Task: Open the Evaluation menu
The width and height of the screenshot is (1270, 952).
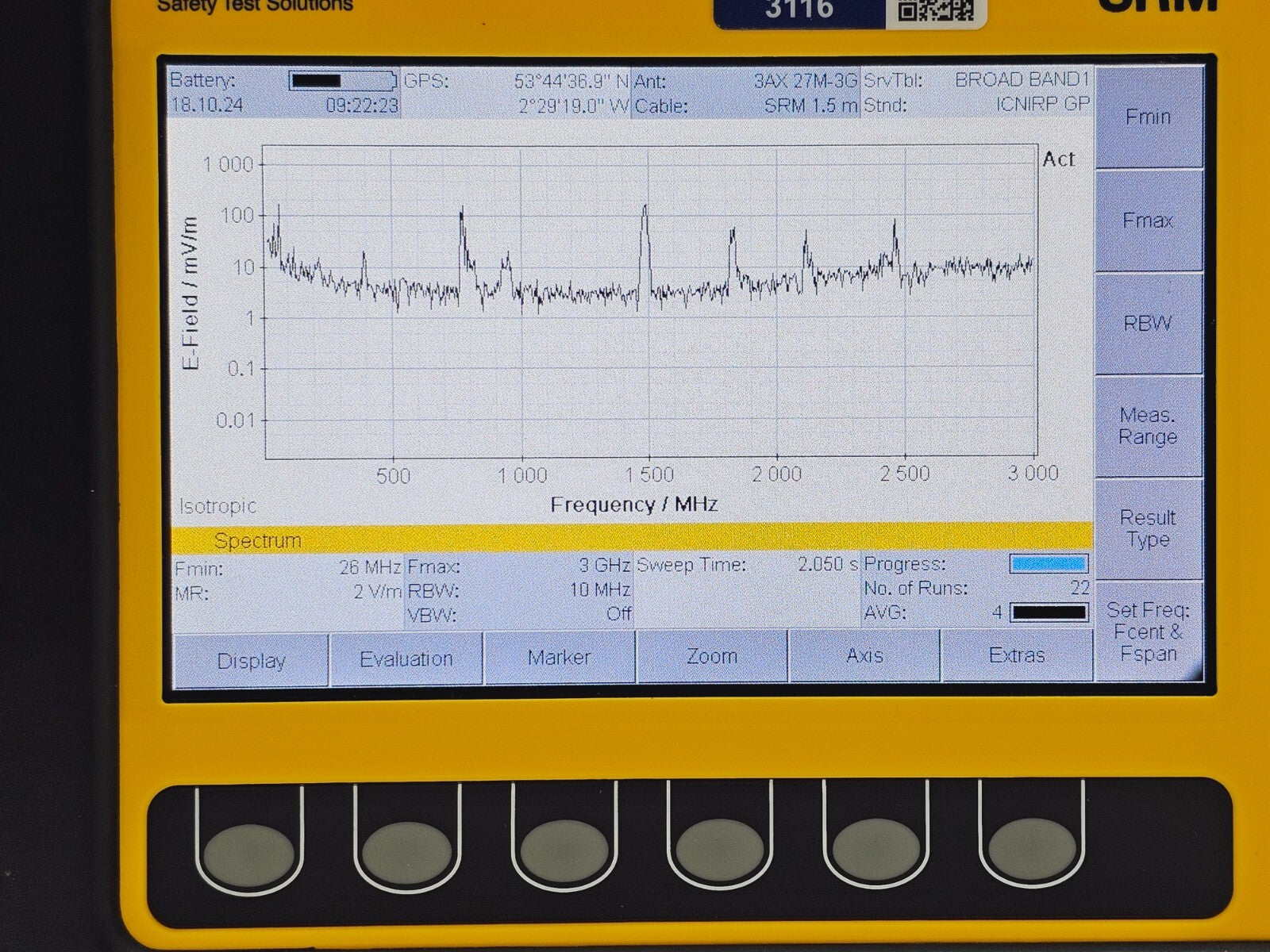Action: pos(406,658)
